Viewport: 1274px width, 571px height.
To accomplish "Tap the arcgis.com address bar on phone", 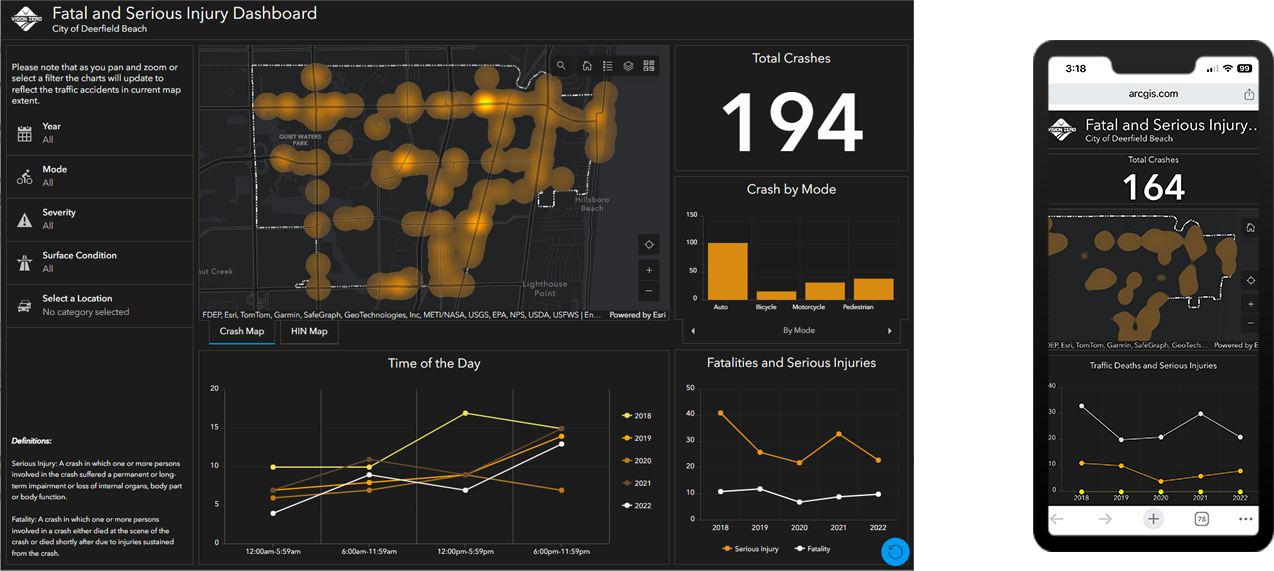I will 1154,94.
